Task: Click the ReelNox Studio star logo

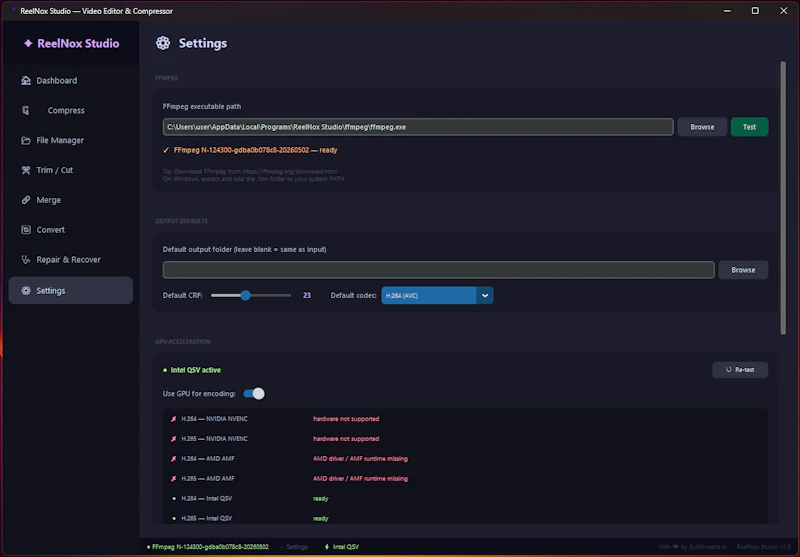Action: pos(28,43)
